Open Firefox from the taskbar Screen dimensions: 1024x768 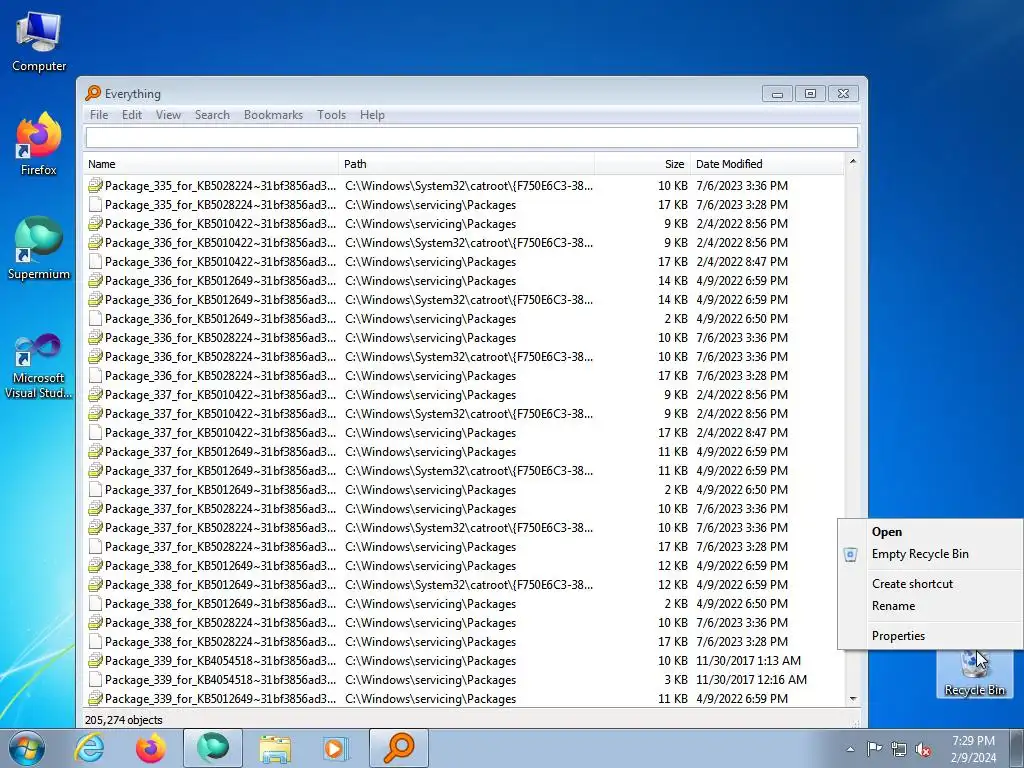[151, 748]
